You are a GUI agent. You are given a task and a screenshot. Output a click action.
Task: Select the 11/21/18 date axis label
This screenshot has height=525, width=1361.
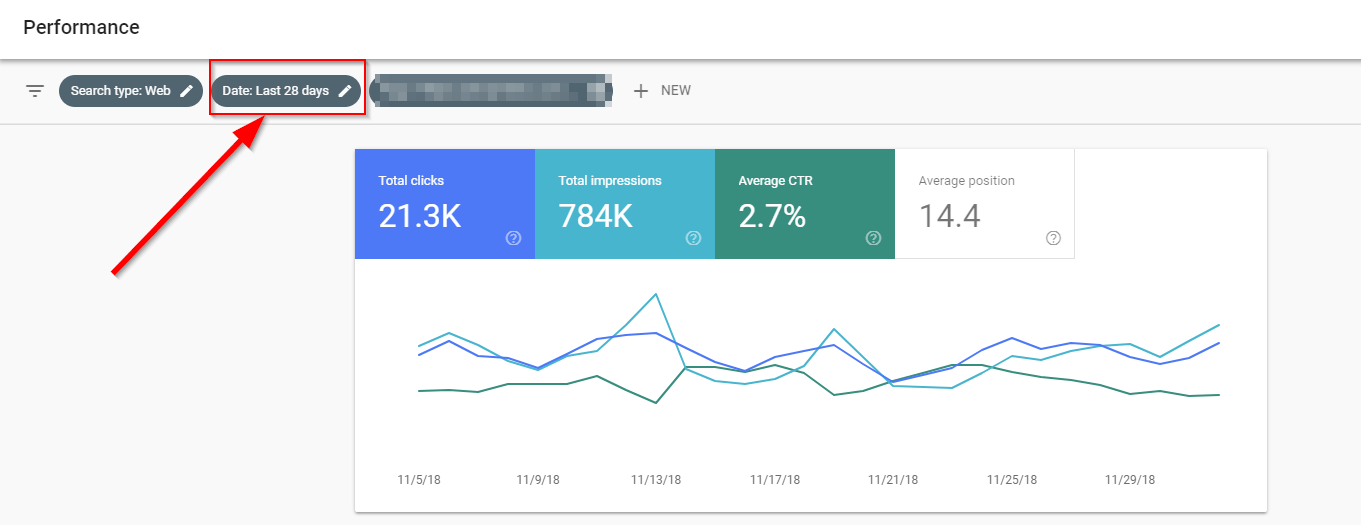[x=893, y=480]
